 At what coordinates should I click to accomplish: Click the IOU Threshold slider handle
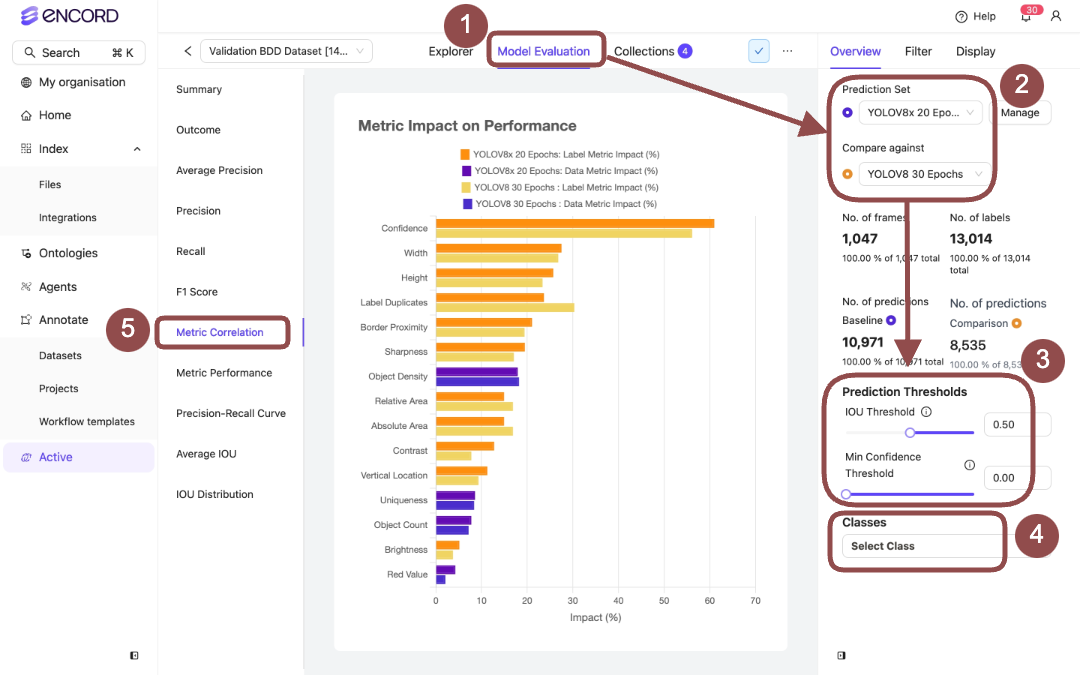click(x=910, y=433)
